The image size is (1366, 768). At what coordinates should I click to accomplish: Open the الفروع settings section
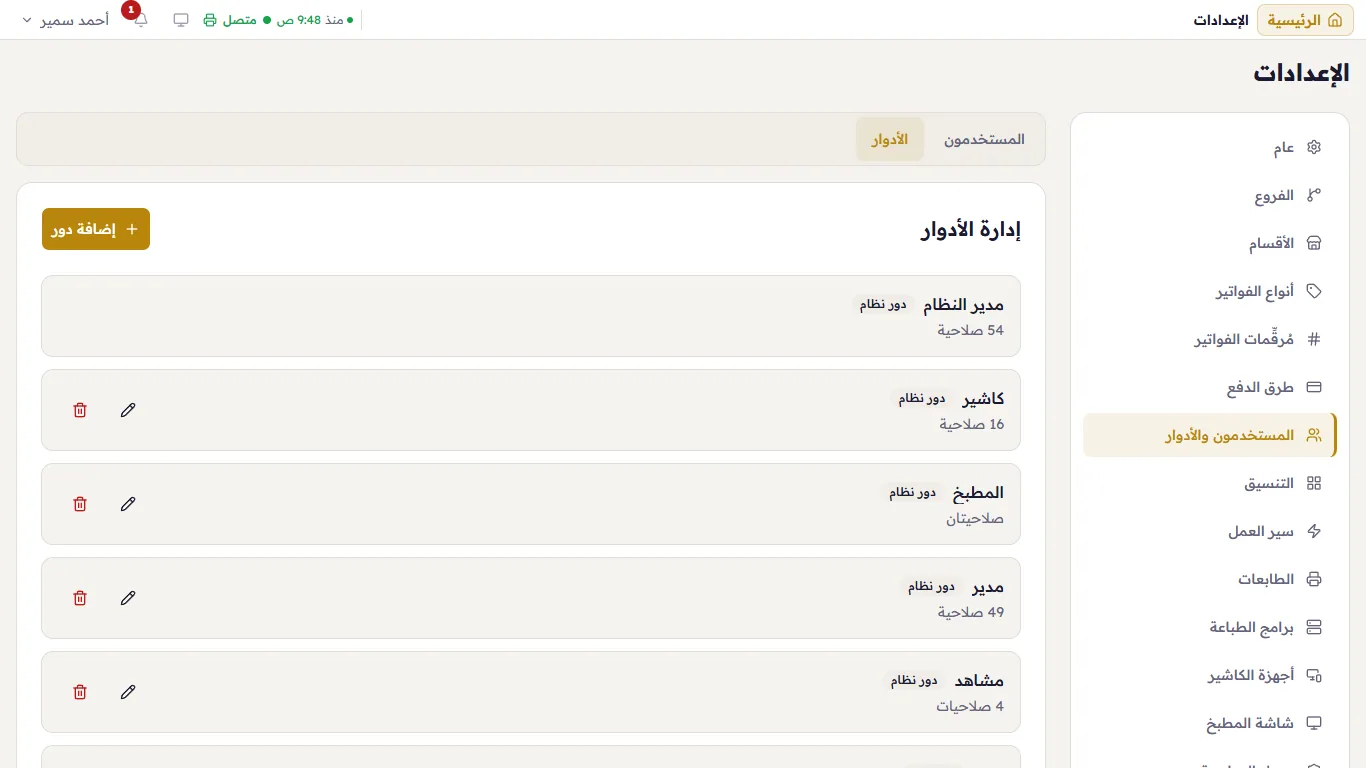click(x=1210, y=196)
